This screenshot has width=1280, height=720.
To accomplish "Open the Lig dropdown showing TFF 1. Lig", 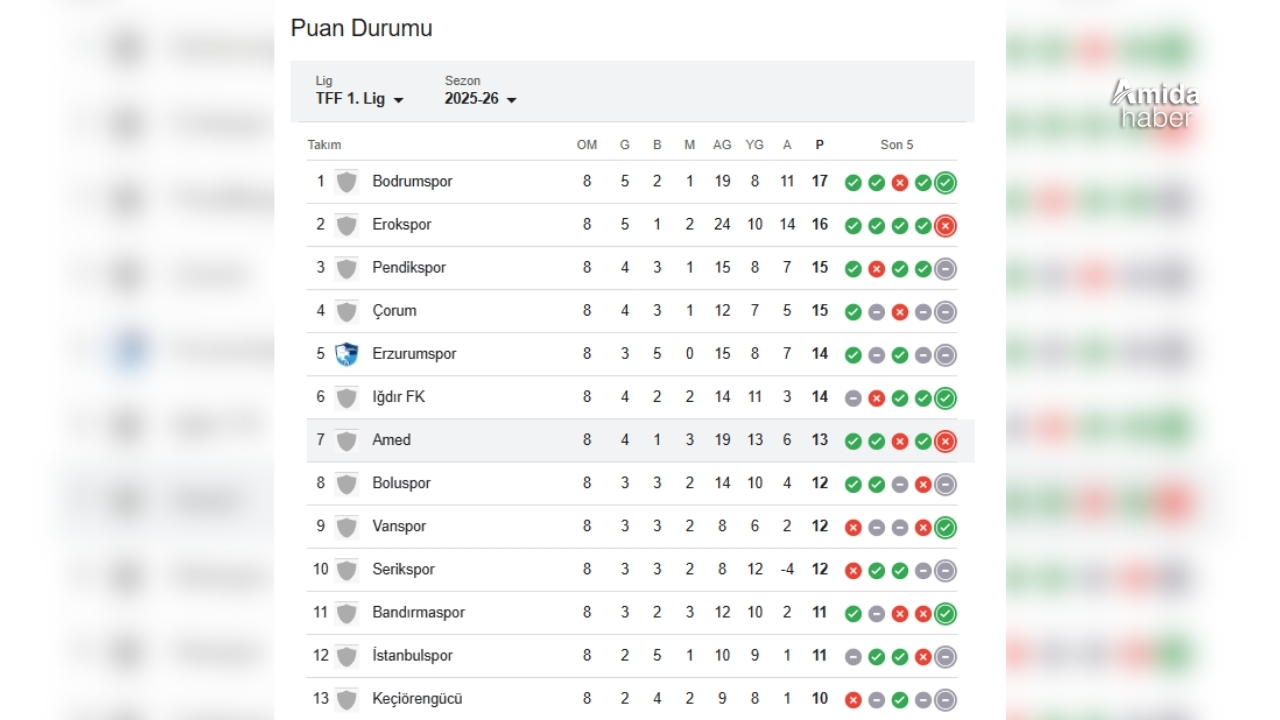I will (x=359, y=98).
